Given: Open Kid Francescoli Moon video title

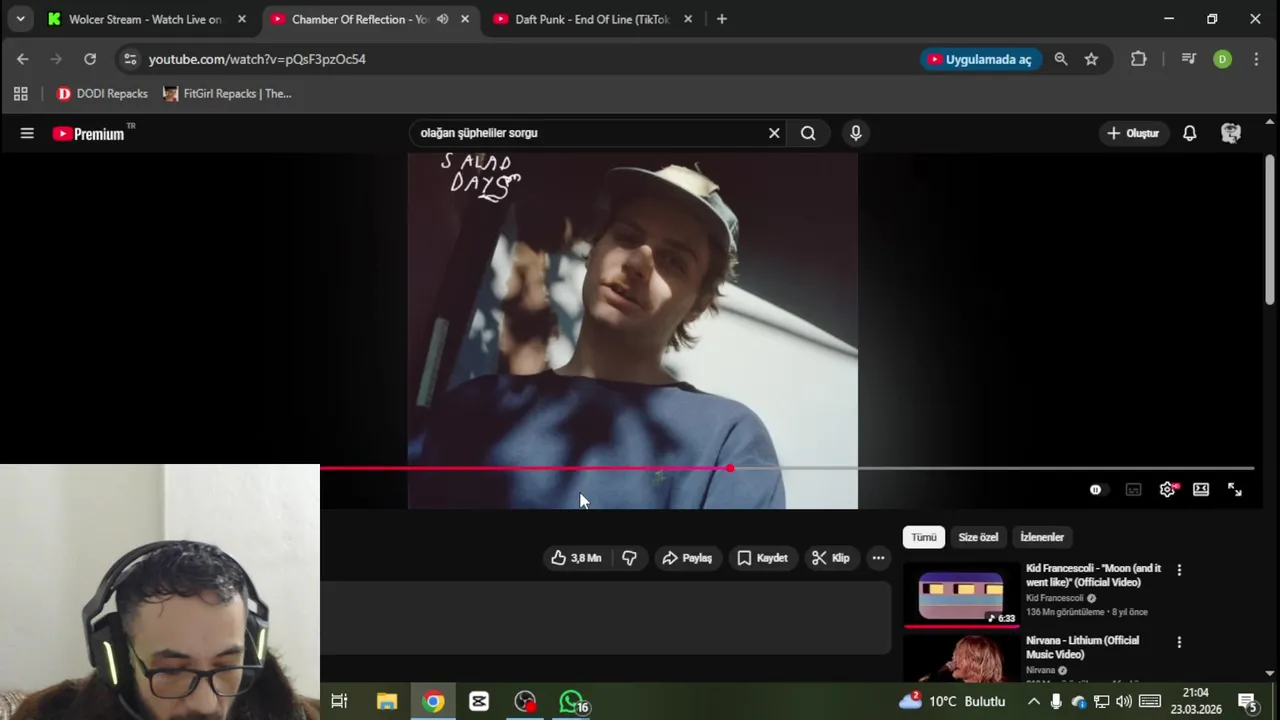Looking at the screenshot, I should [x=1093, y=575].
